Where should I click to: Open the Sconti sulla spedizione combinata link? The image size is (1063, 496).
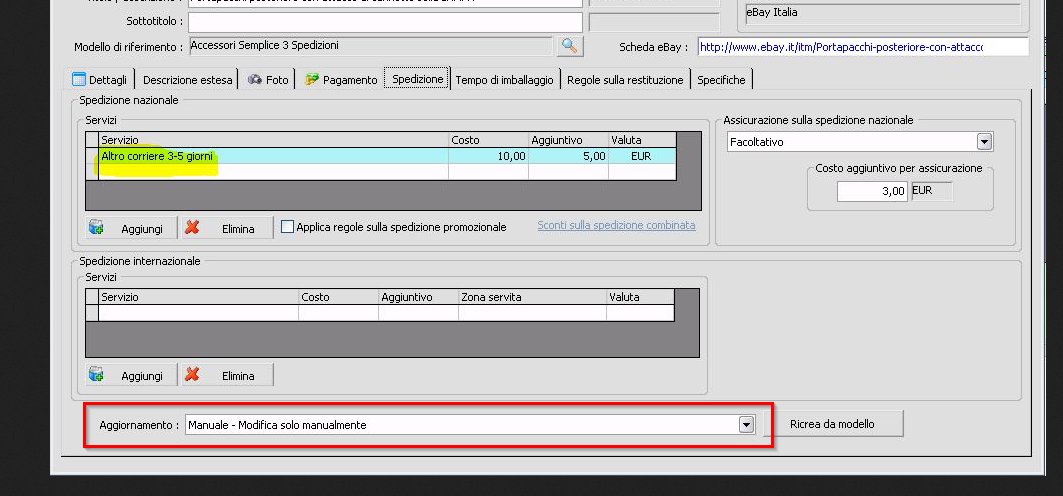(x=616, y=225)
